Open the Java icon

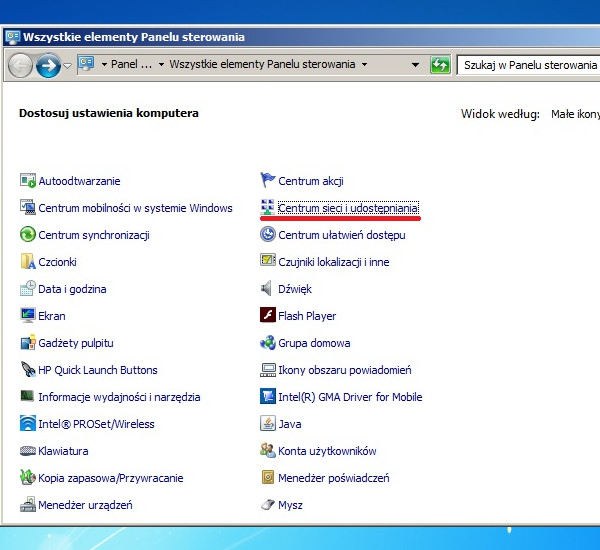(268, 424)
